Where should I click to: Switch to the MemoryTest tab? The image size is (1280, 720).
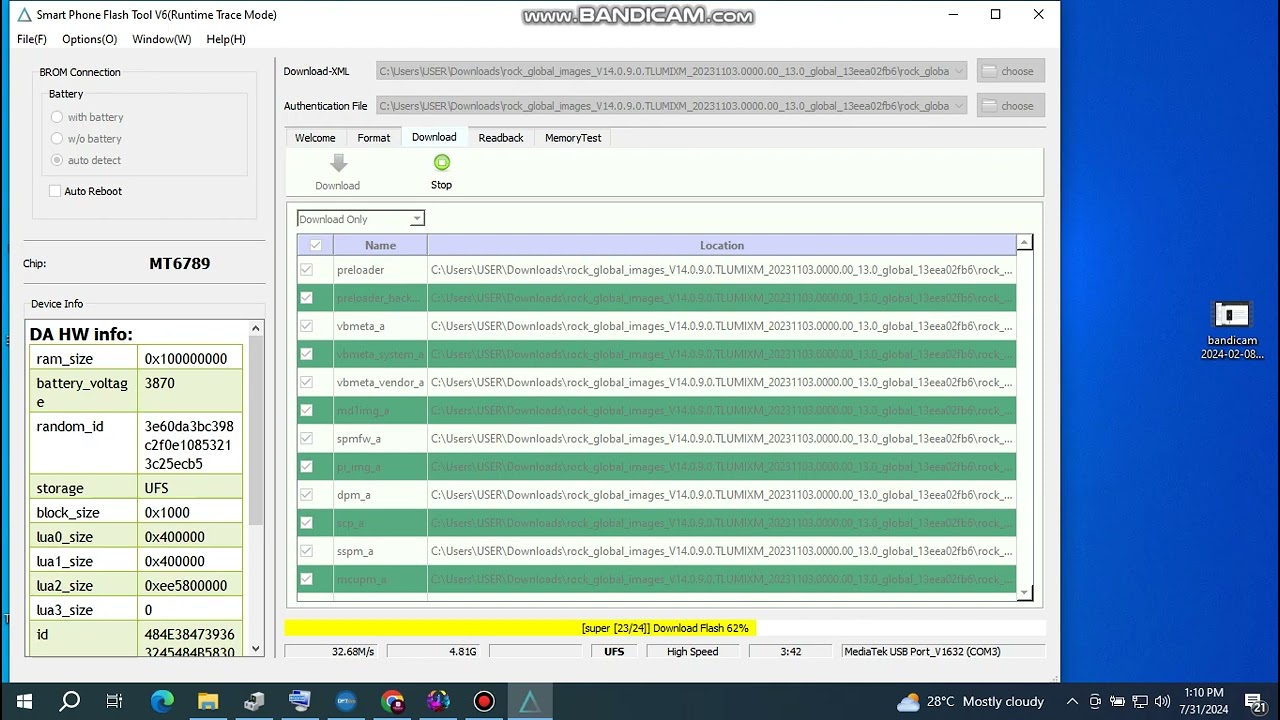[573, 138]
